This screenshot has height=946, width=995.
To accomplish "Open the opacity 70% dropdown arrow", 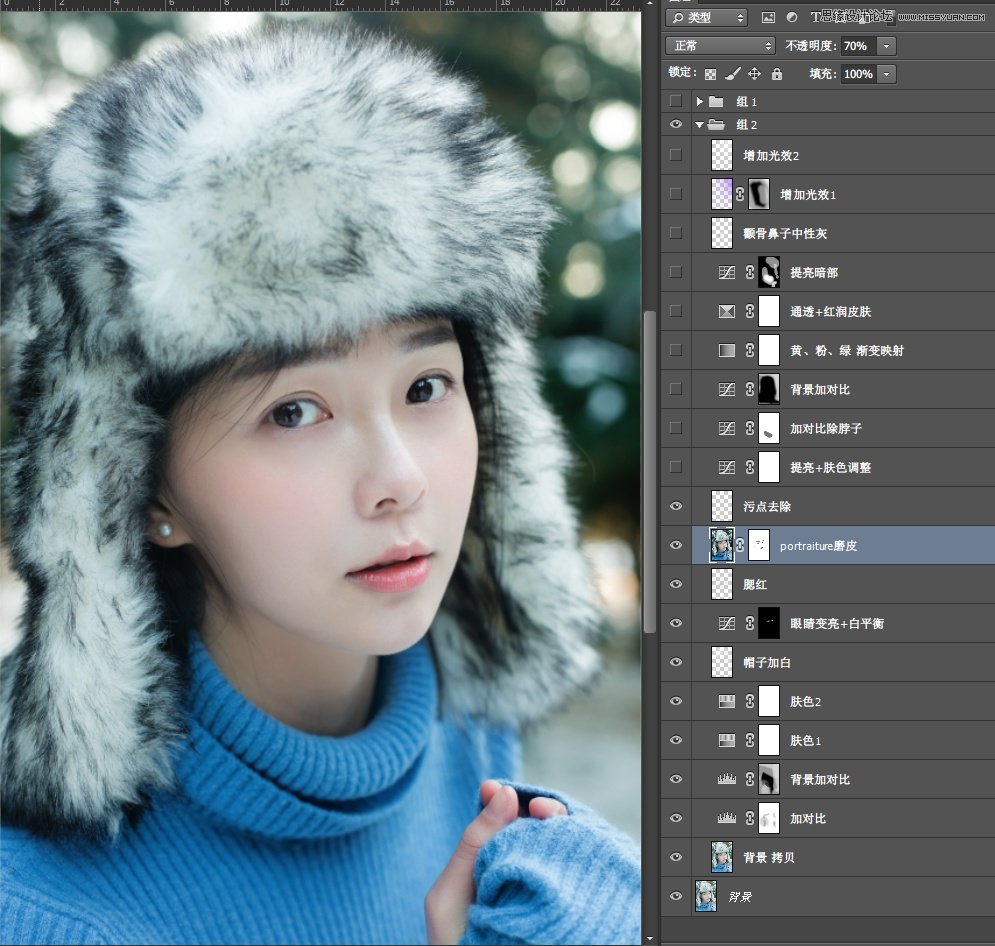I will point(886,46).
